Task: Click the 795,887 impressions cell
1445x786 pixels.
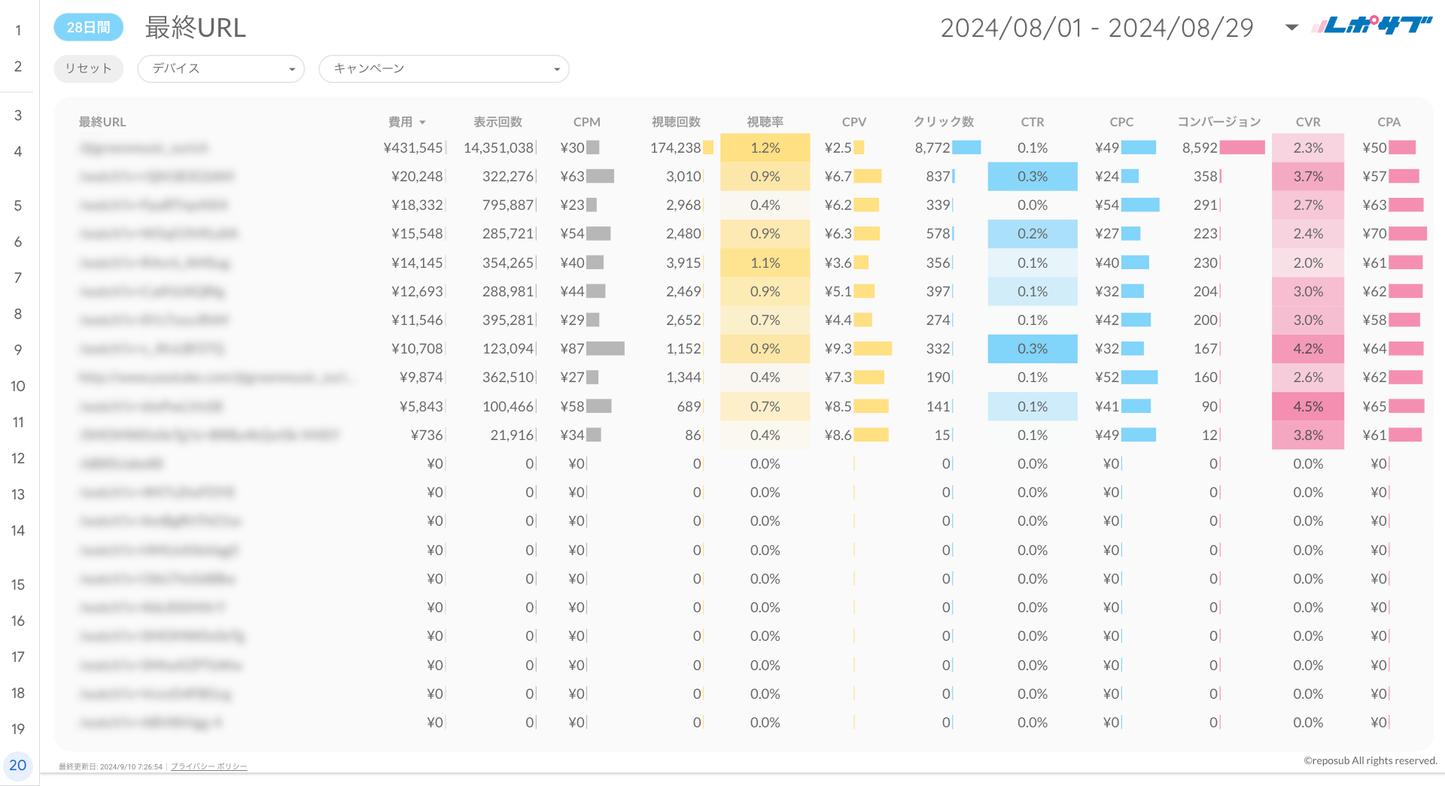Action: (508, 205)
